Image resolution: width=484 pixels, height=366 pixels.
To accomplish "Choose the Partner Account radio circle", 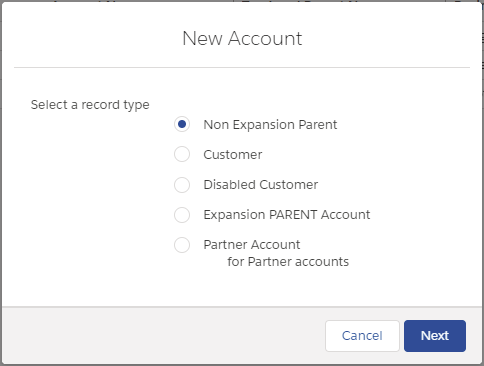I will [182, 245].
